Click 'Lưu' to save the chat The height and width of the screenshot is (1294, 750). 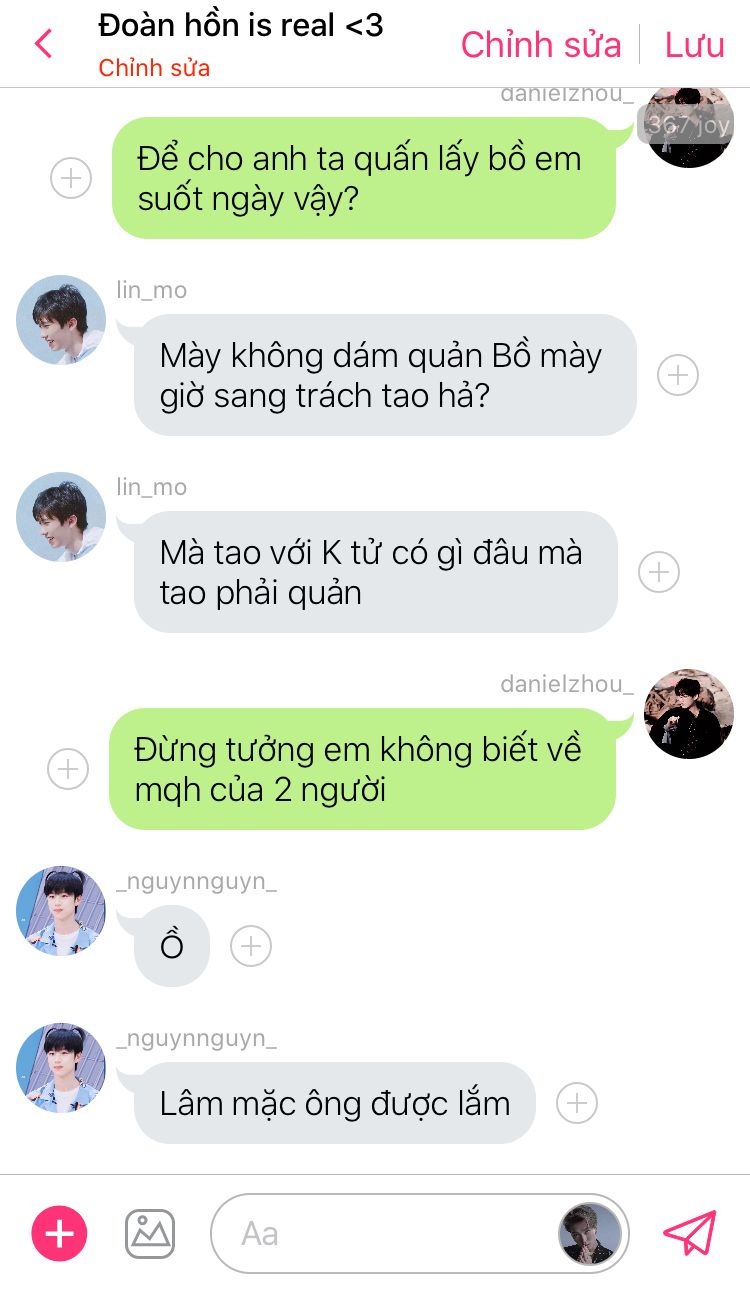tap(695, 45)
